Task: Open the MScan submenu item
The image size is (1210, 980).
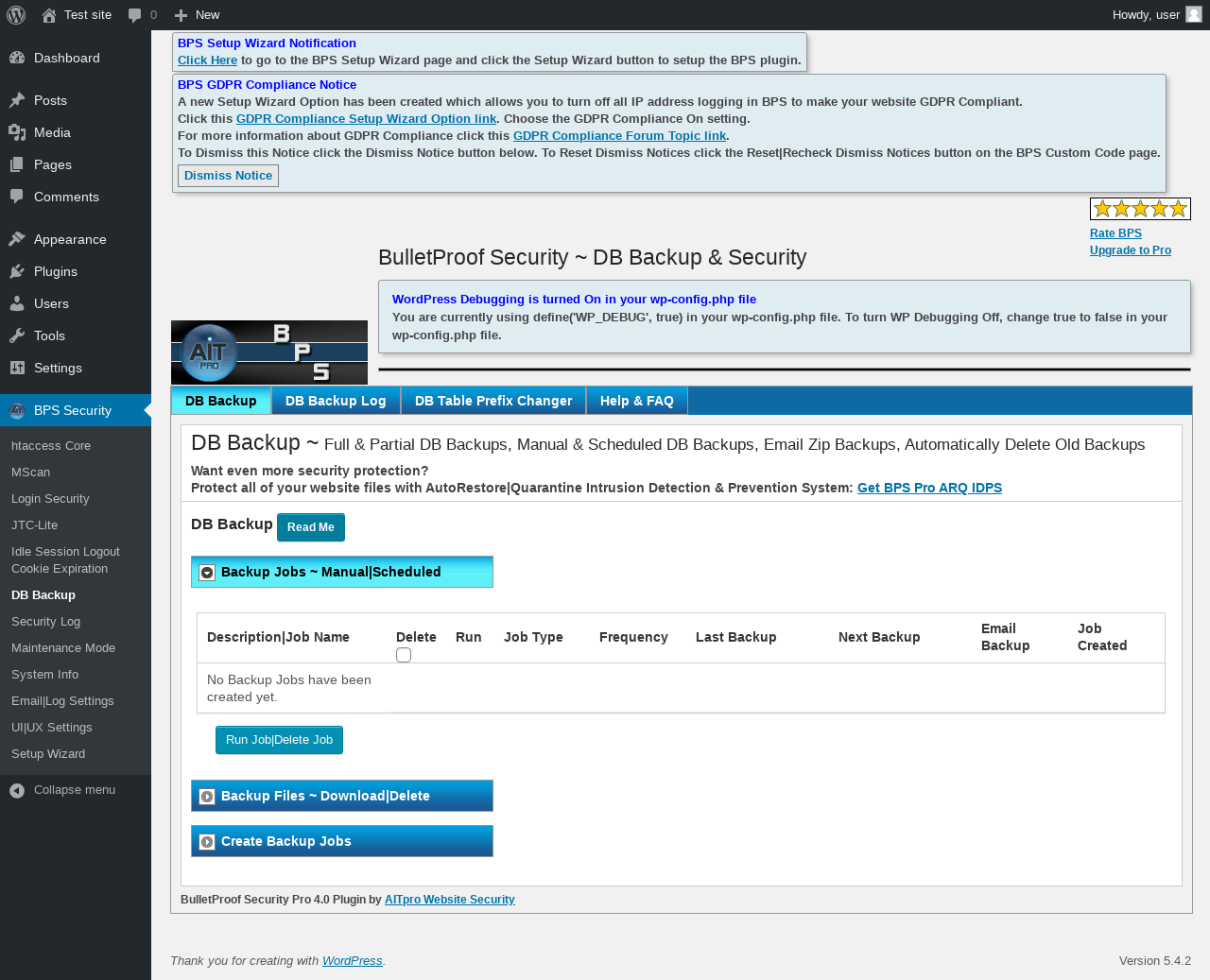Action: tap(31, 473)
